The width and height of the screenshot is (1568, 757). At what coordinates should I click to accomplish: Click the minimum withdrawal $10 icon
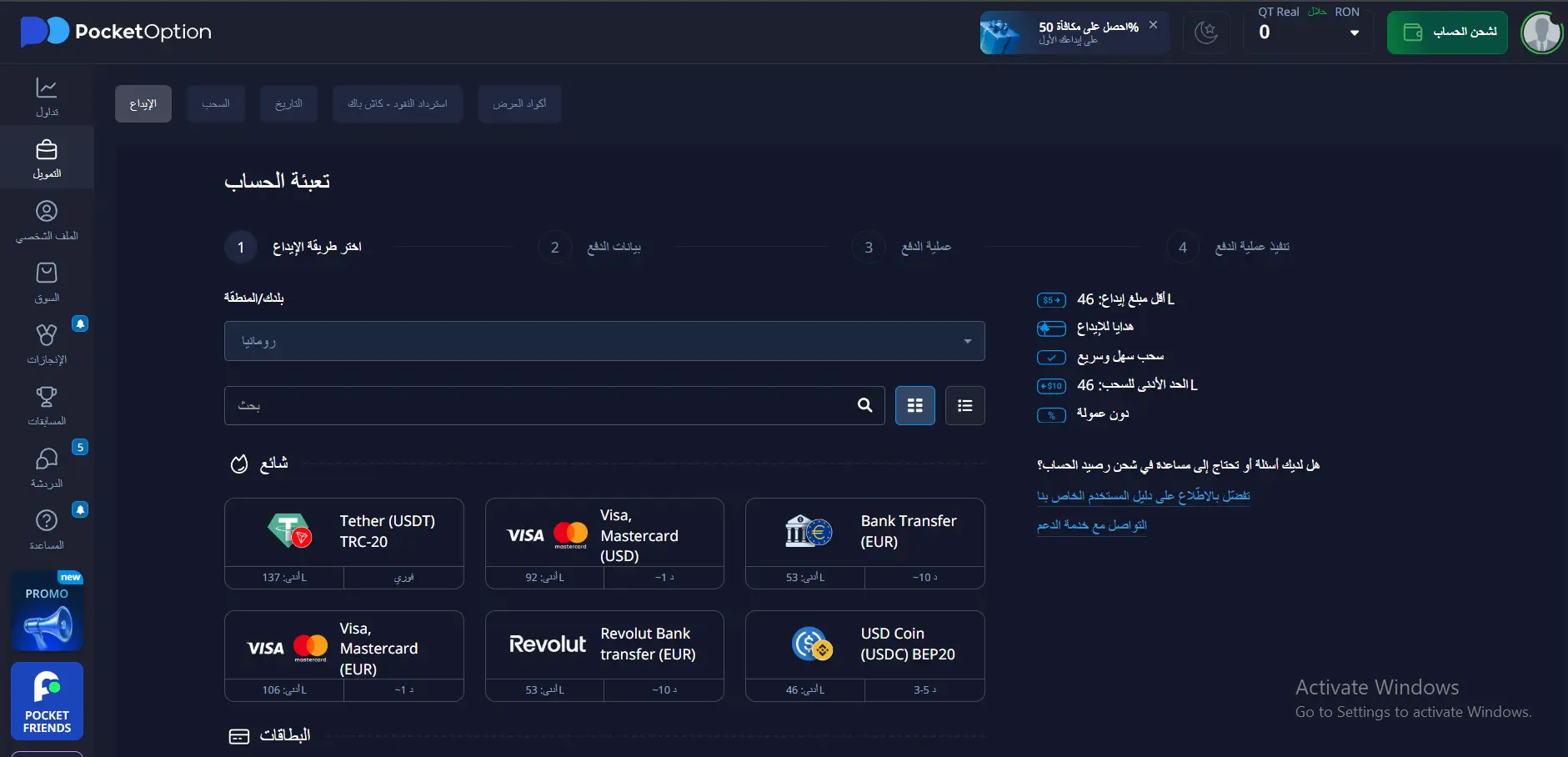[1051, 386]
